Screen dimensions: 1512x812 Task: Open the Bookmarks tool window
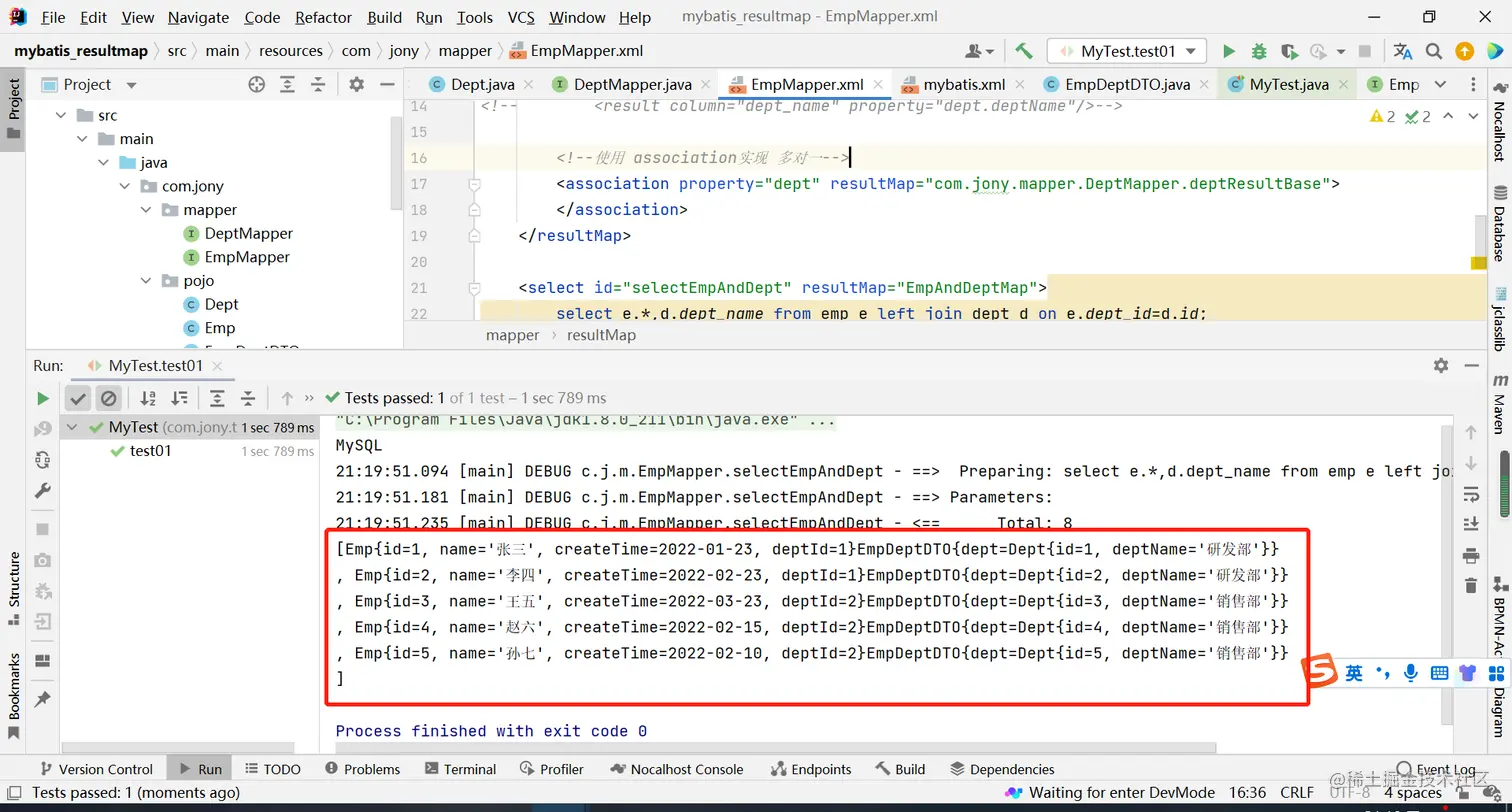[14, 695]
